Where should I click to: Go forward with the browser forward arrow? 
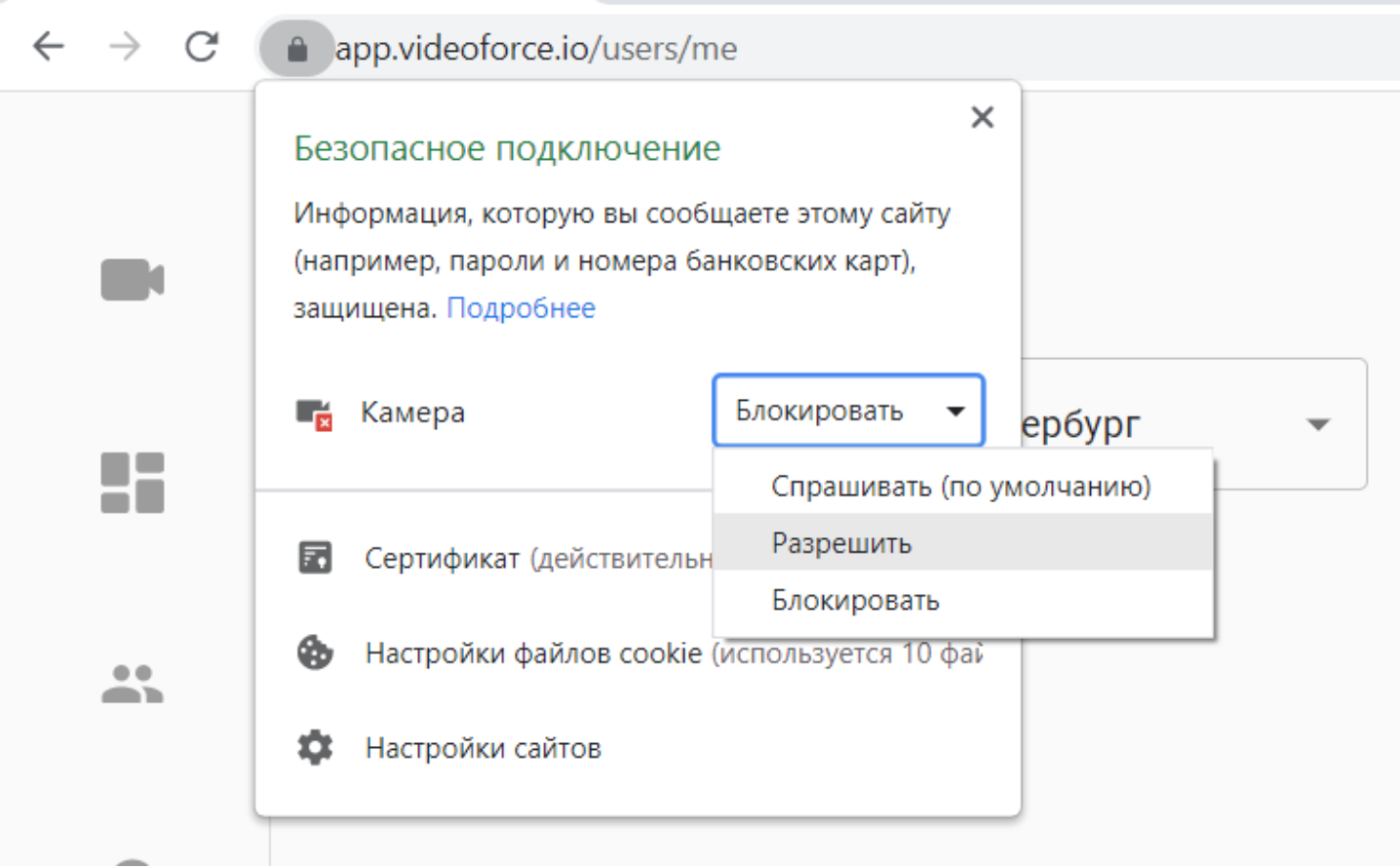point(125,46)
